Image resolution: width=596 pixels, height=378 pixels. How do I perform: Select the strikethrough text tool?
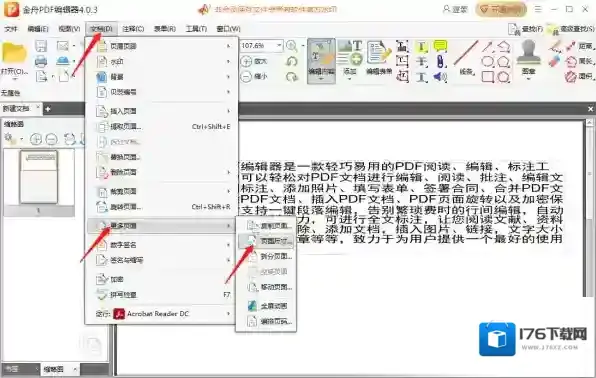(421, 61)
